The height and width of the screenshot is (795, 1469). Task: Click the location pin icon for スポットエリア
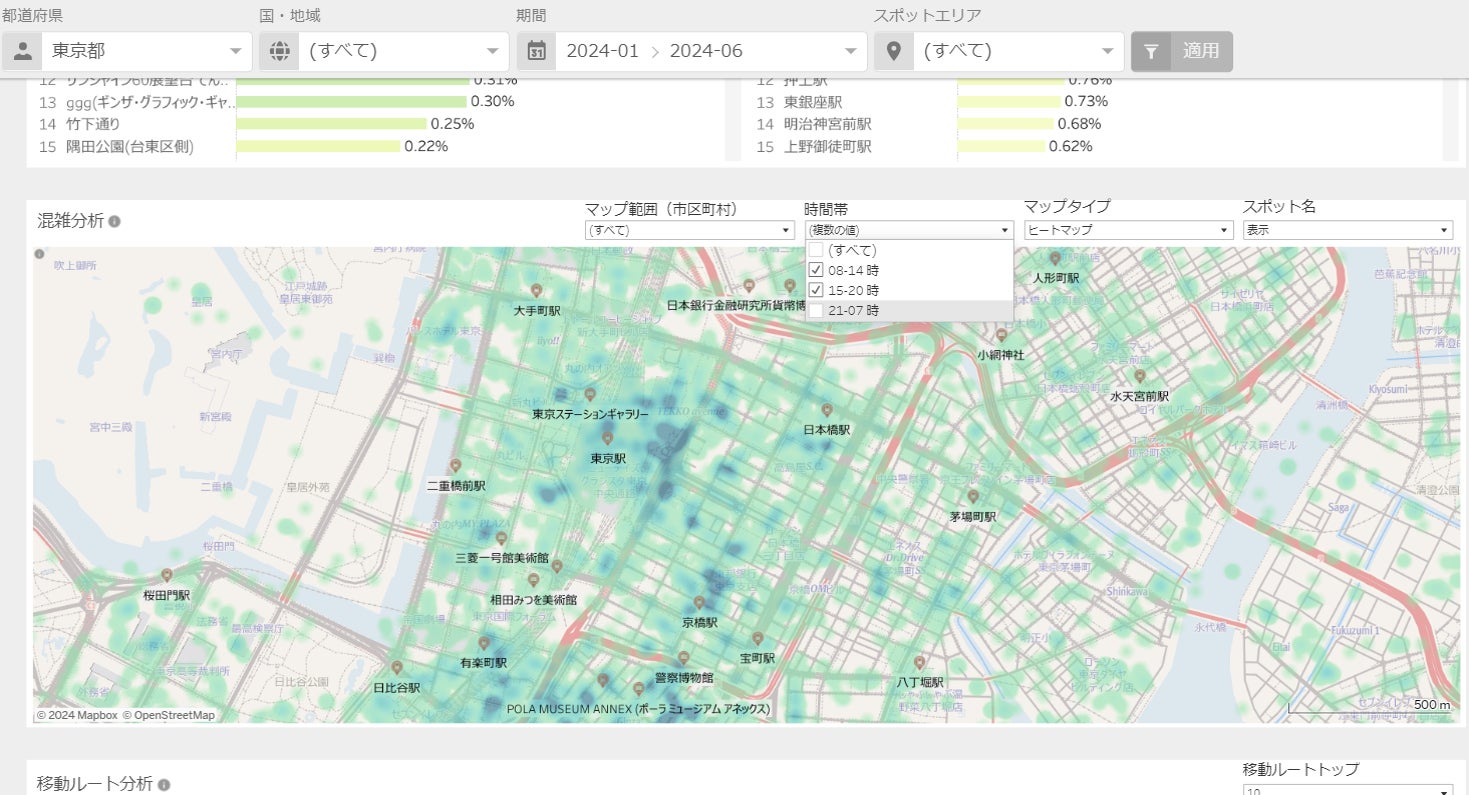coord(894,51)
